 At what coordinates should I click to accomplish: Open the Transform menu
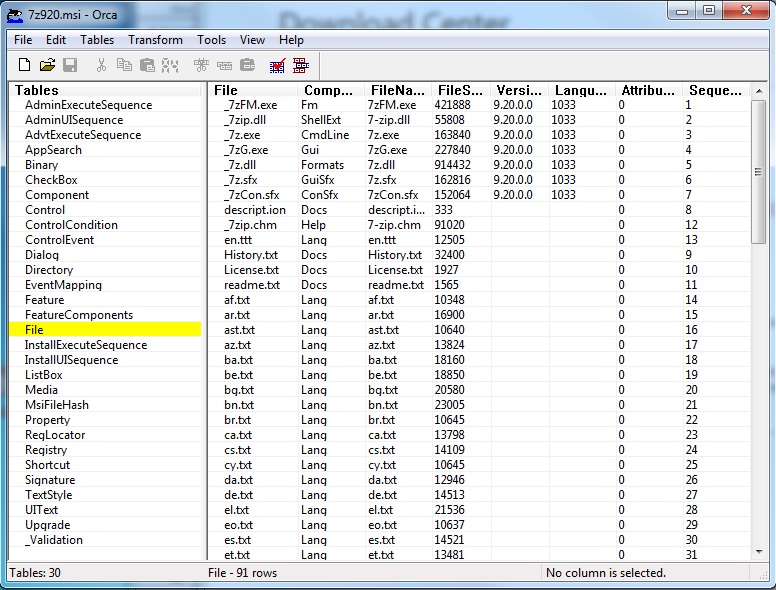(155, 40)
